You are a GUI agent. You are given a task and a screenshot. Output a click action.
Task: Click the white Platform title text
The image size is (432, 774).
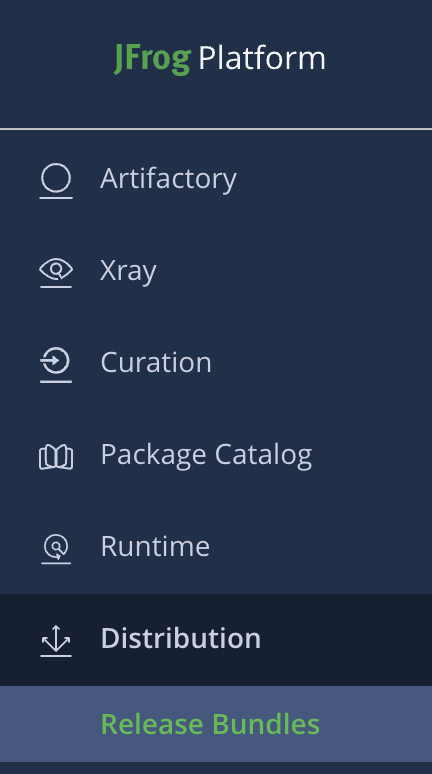pyautogui.click(x=262, y=59)
